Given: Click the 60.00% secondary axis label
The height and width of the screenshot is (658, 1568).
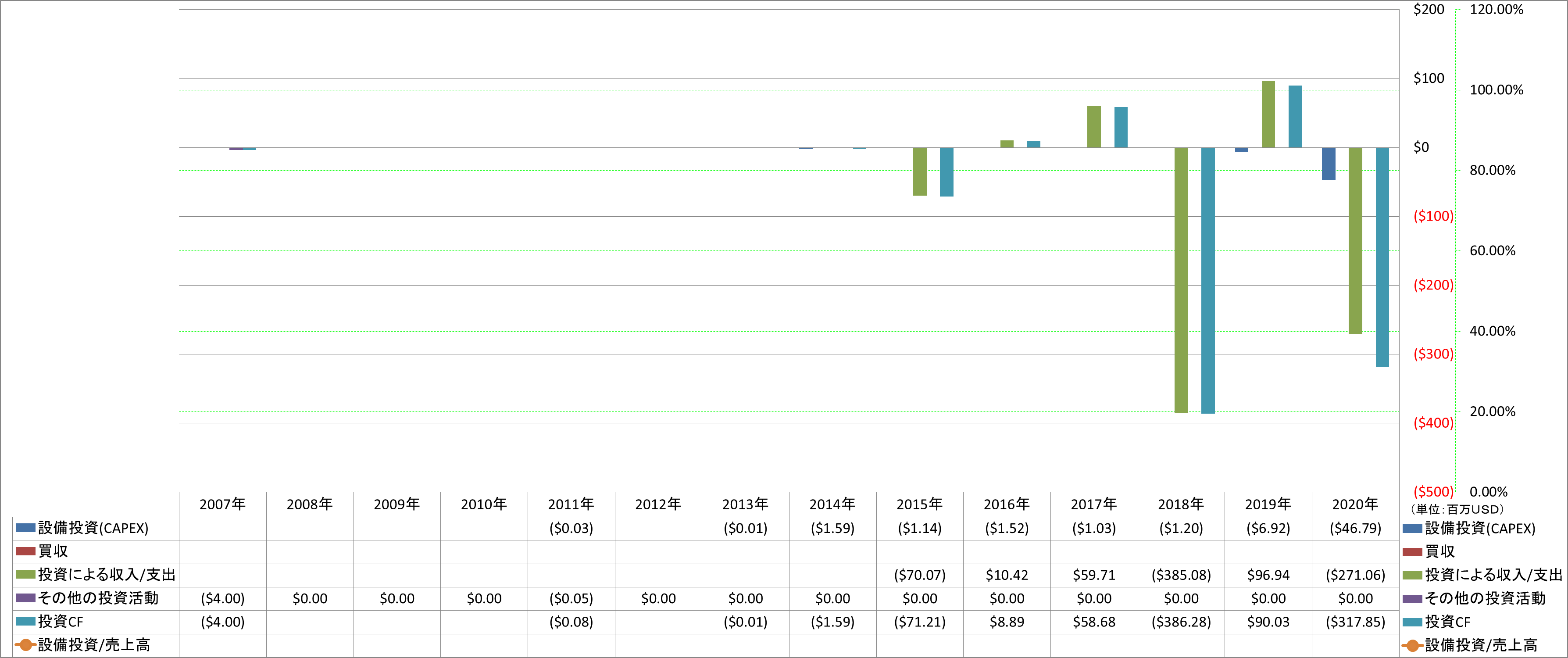Looking at the screenshot, I should pyautogui.click(x=1493, y=250).
